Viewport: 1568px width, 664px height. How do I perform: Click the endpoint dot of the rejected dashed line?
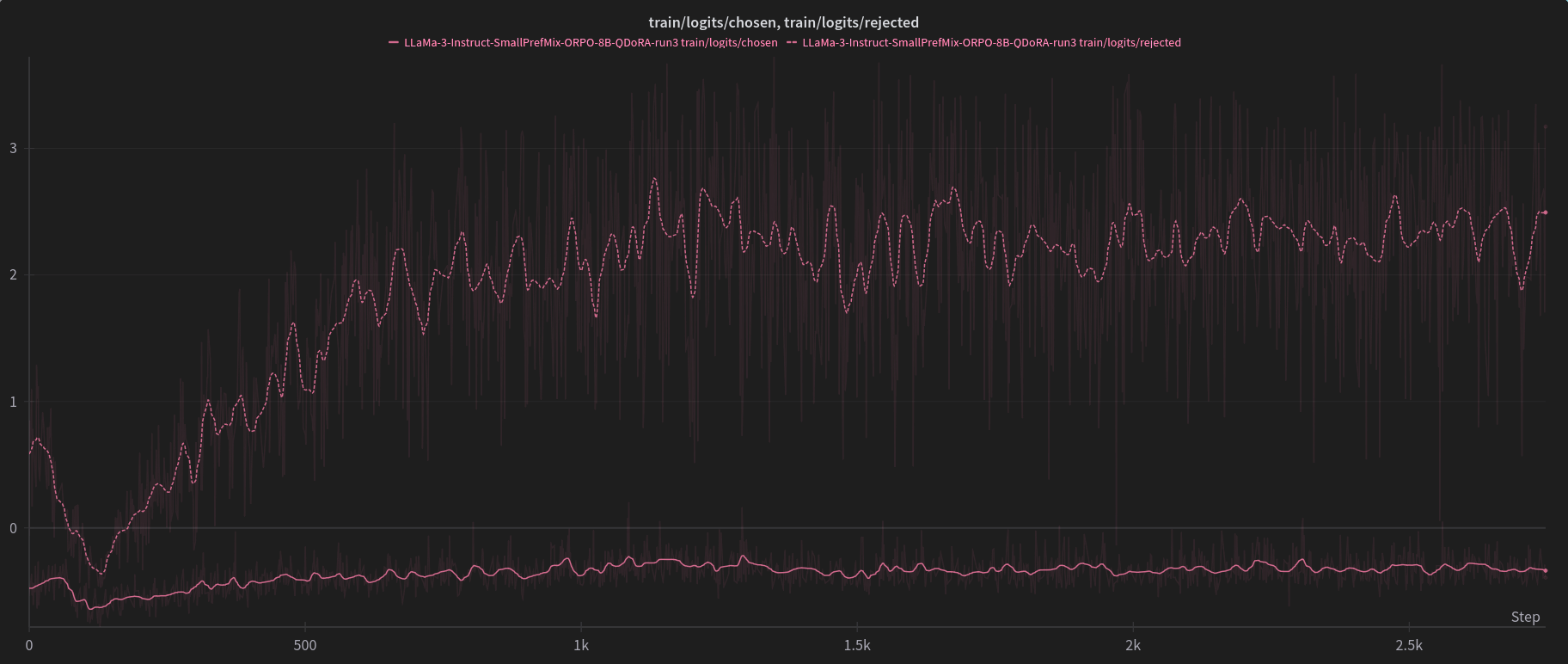[x=1545, y=212]
